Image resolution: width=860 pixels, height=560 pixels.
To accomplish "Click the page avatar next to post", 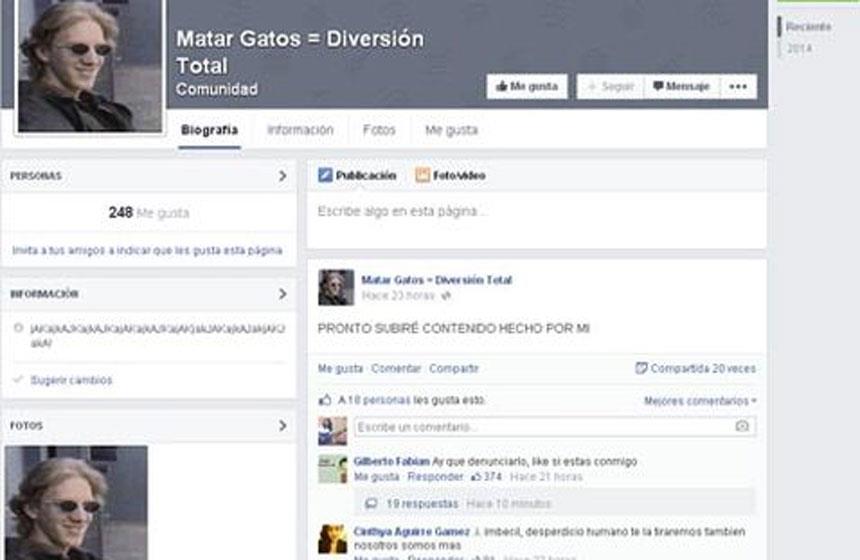I will pyautogui.click(x=336, y=287).
